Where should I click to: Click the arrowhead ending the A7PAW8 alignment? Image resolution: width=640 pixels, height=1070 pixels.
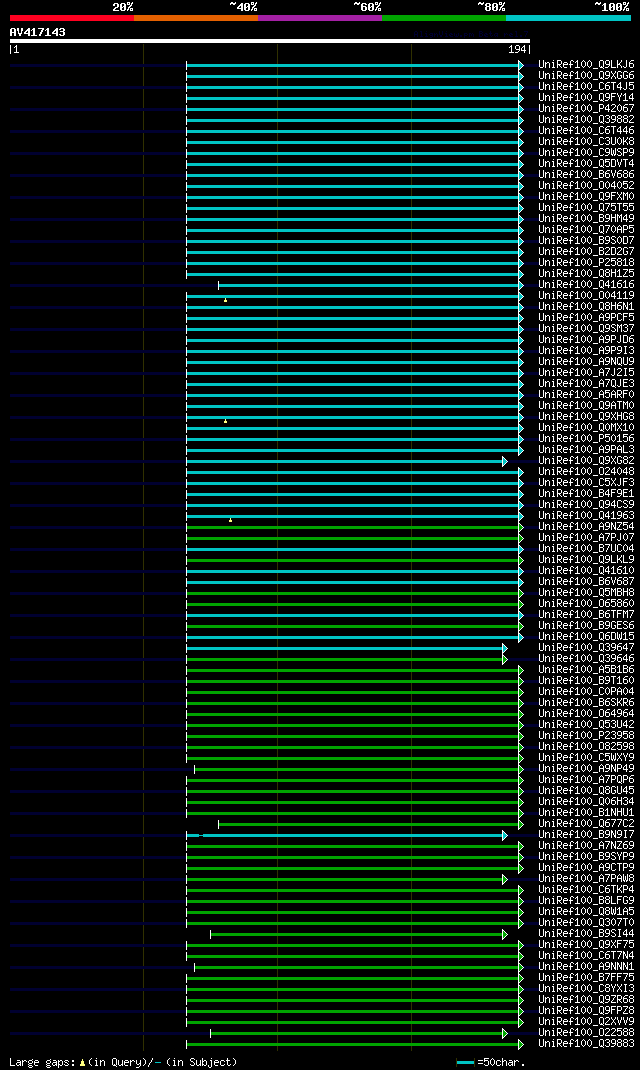[x=505, y=880]
